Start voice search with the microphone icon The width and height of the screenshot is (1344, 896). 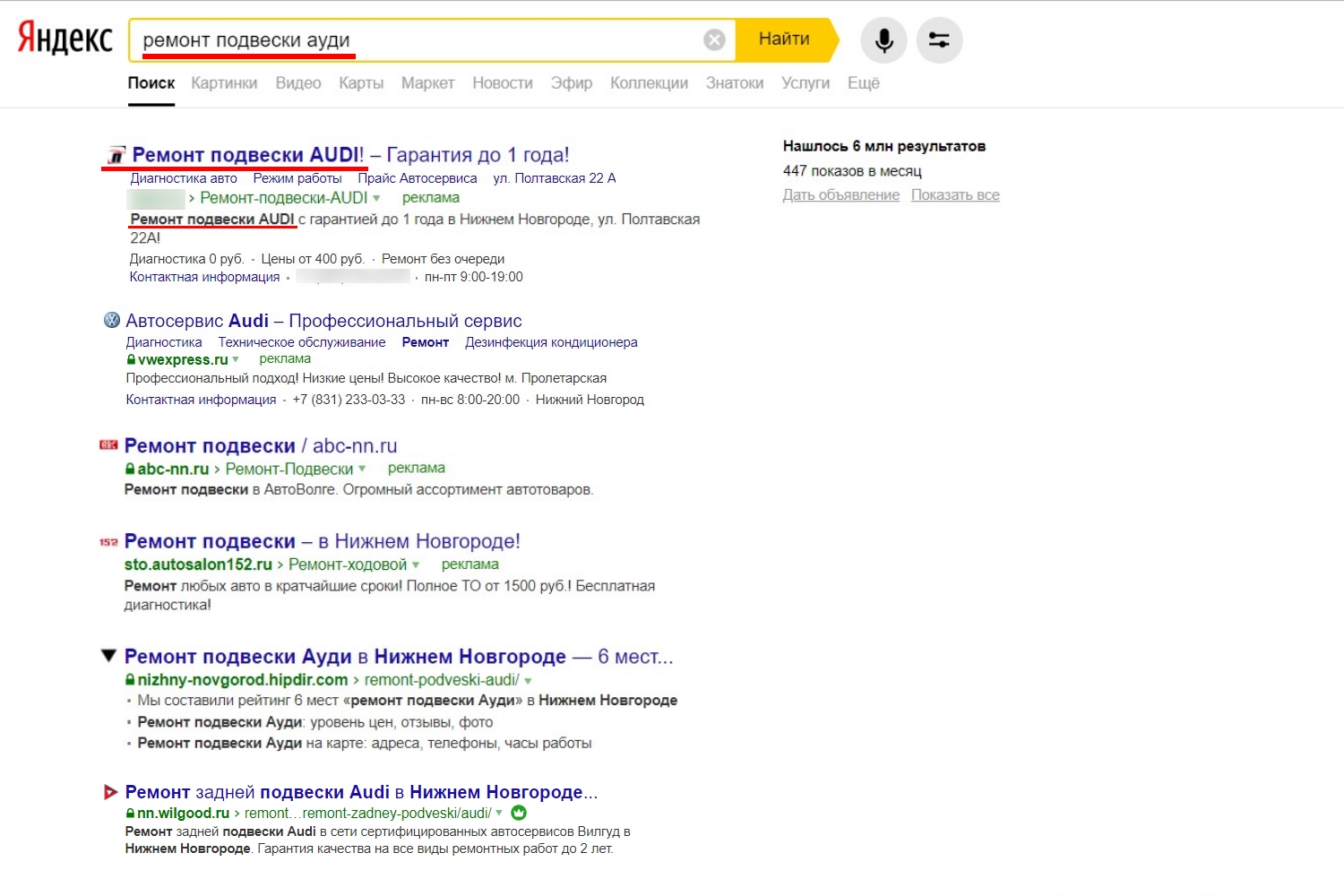pos(883,40)
